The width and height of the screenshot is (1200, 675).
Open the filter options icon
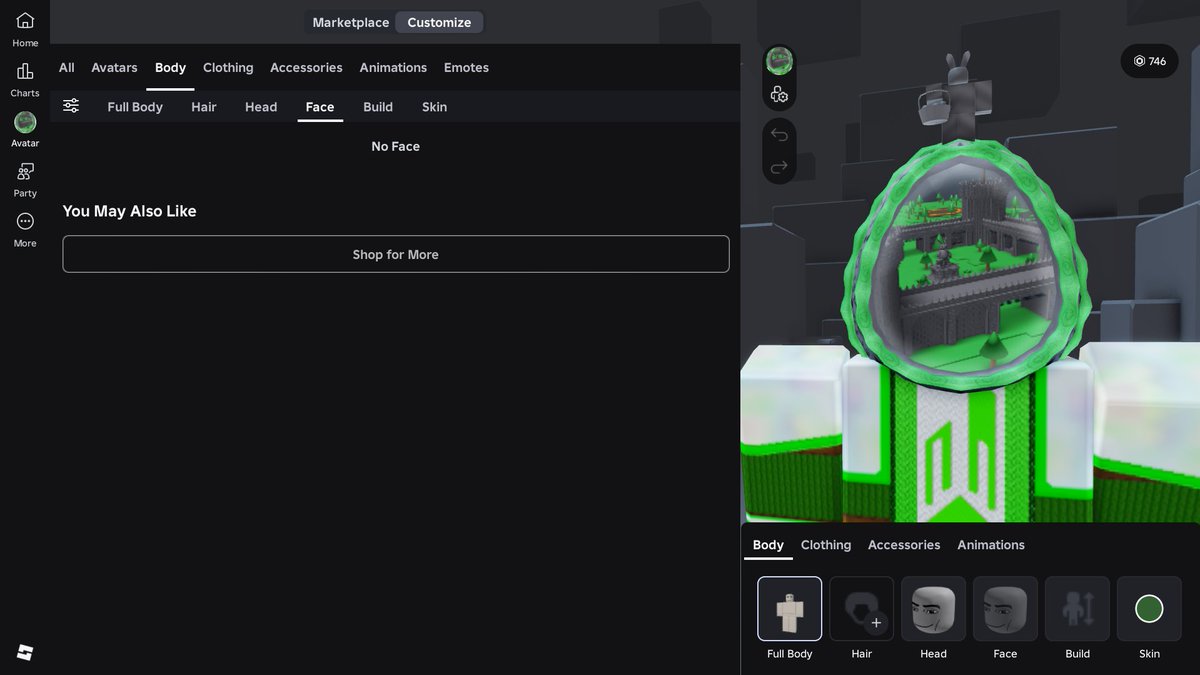point(71,106)
